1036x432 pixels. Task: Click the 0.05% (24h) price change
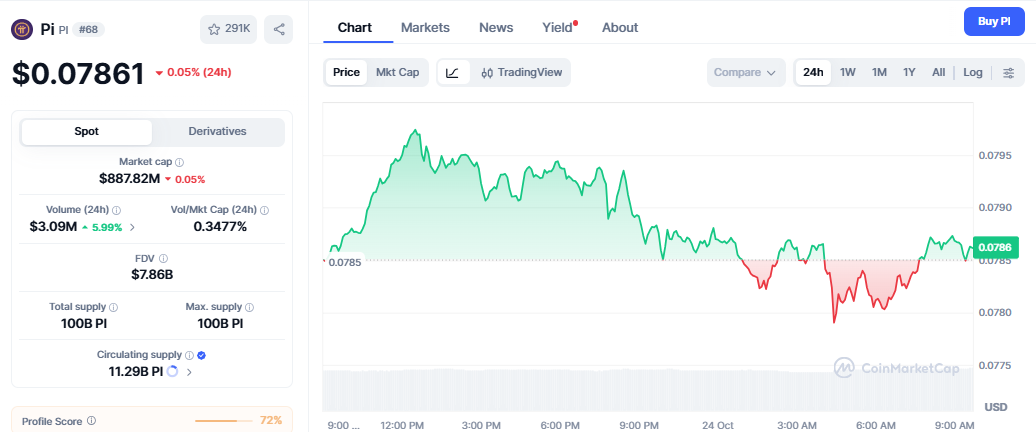[x=194, y=73]
